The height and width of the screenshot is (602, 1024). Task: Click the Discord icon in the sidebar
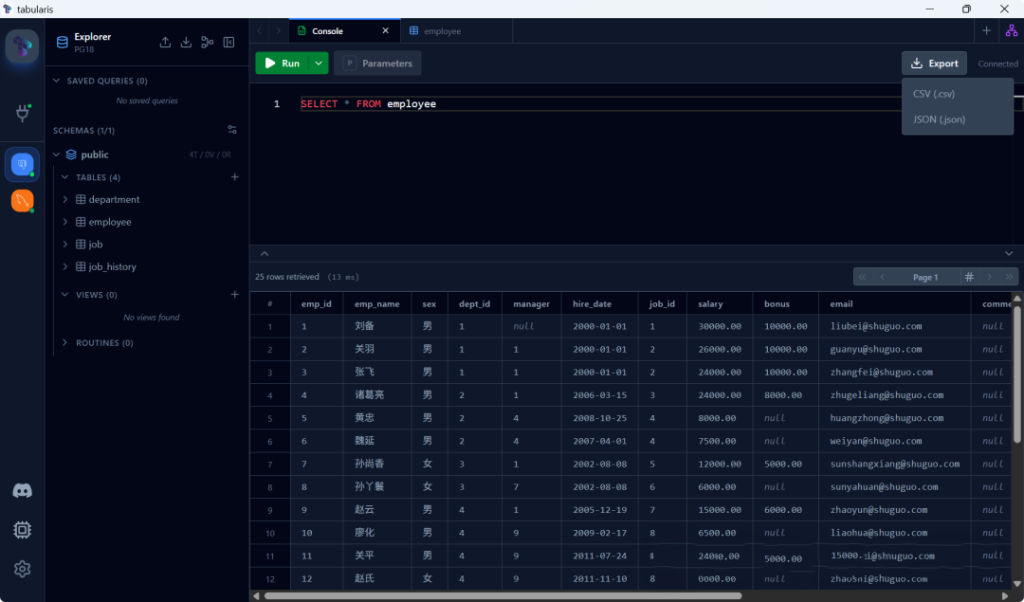(22, 491)
